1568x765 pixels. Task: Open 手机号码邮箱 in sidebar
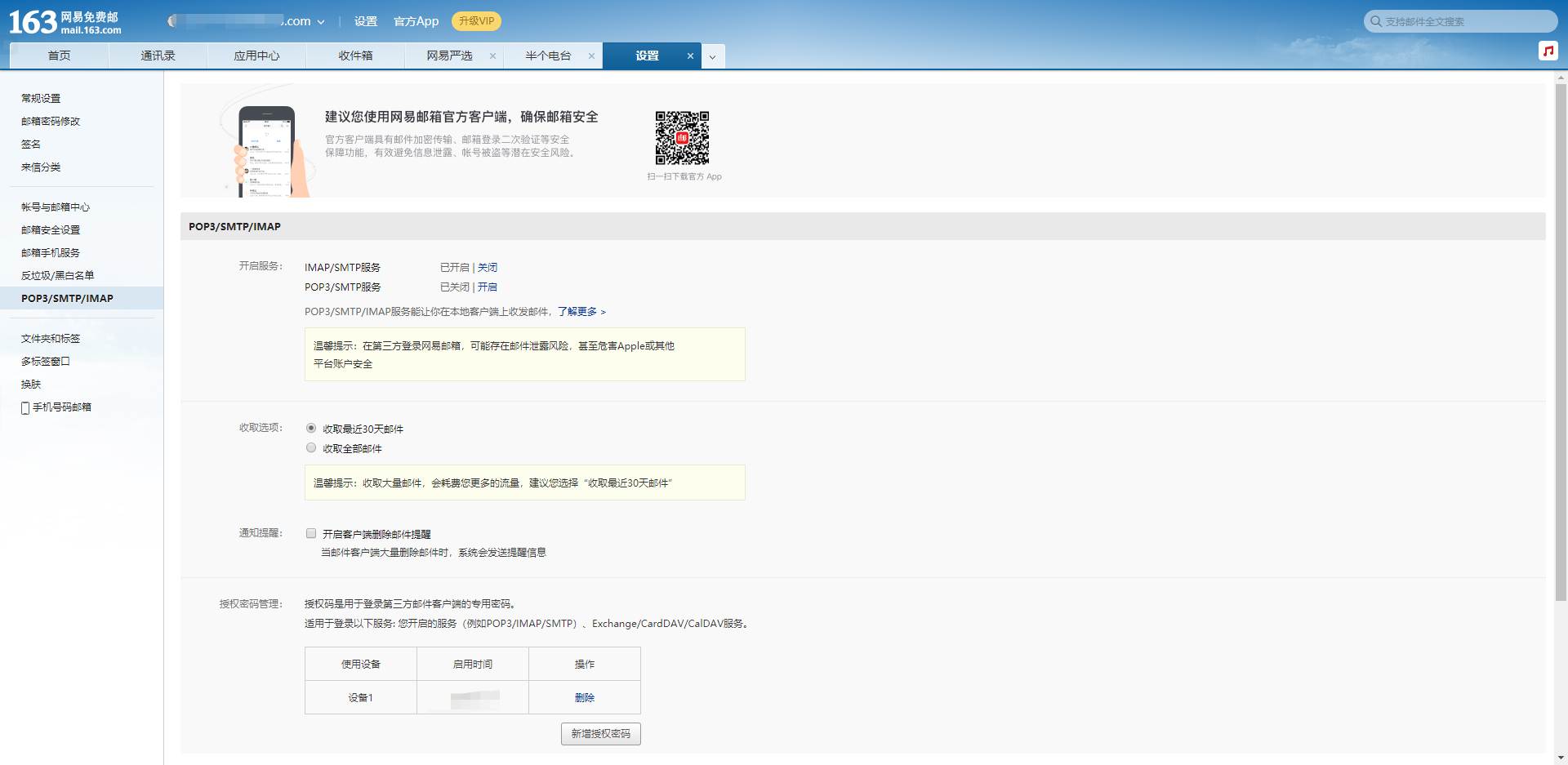62,407
